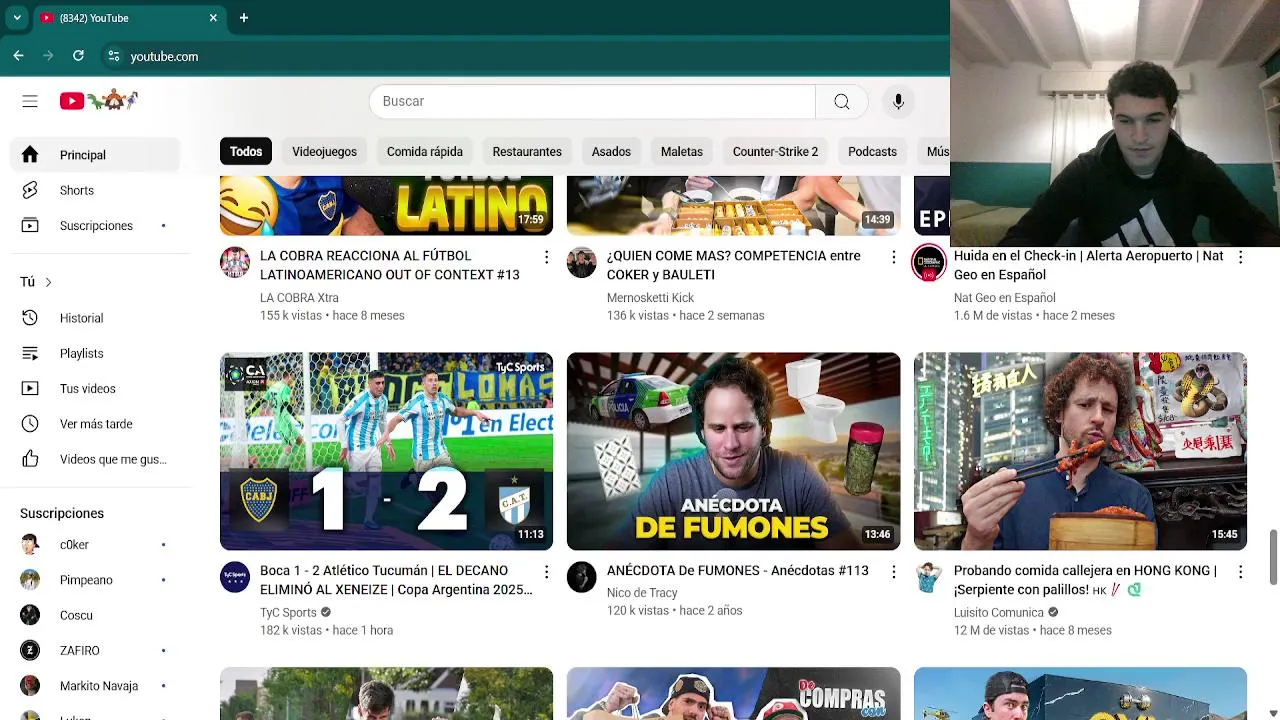Viewport: 1280px width, 720px height.
Task: Select the Maletas filter chip
Action: point(682,151)
